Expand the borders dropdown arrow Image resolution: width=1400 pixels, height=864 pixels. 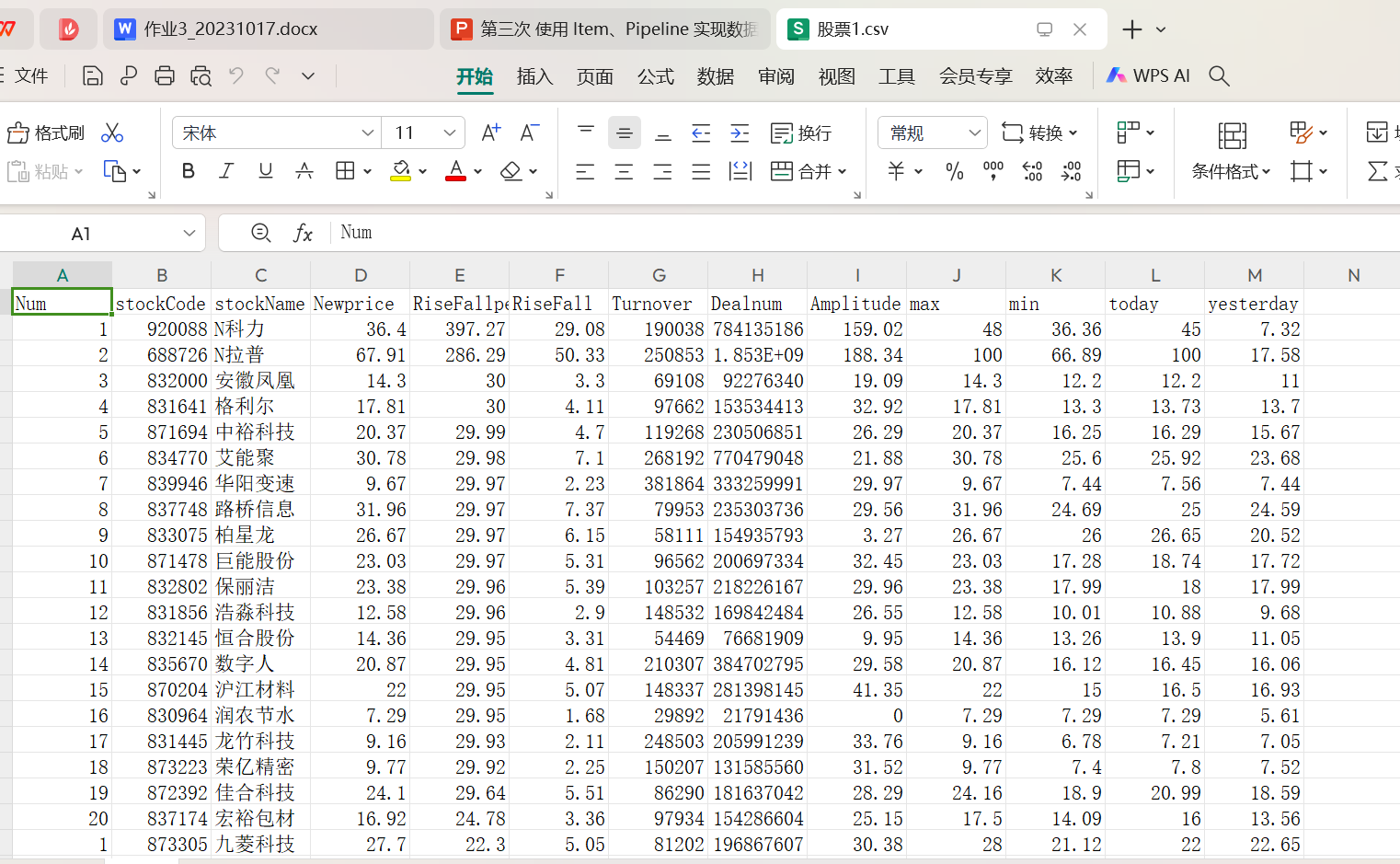coord(367,171)
